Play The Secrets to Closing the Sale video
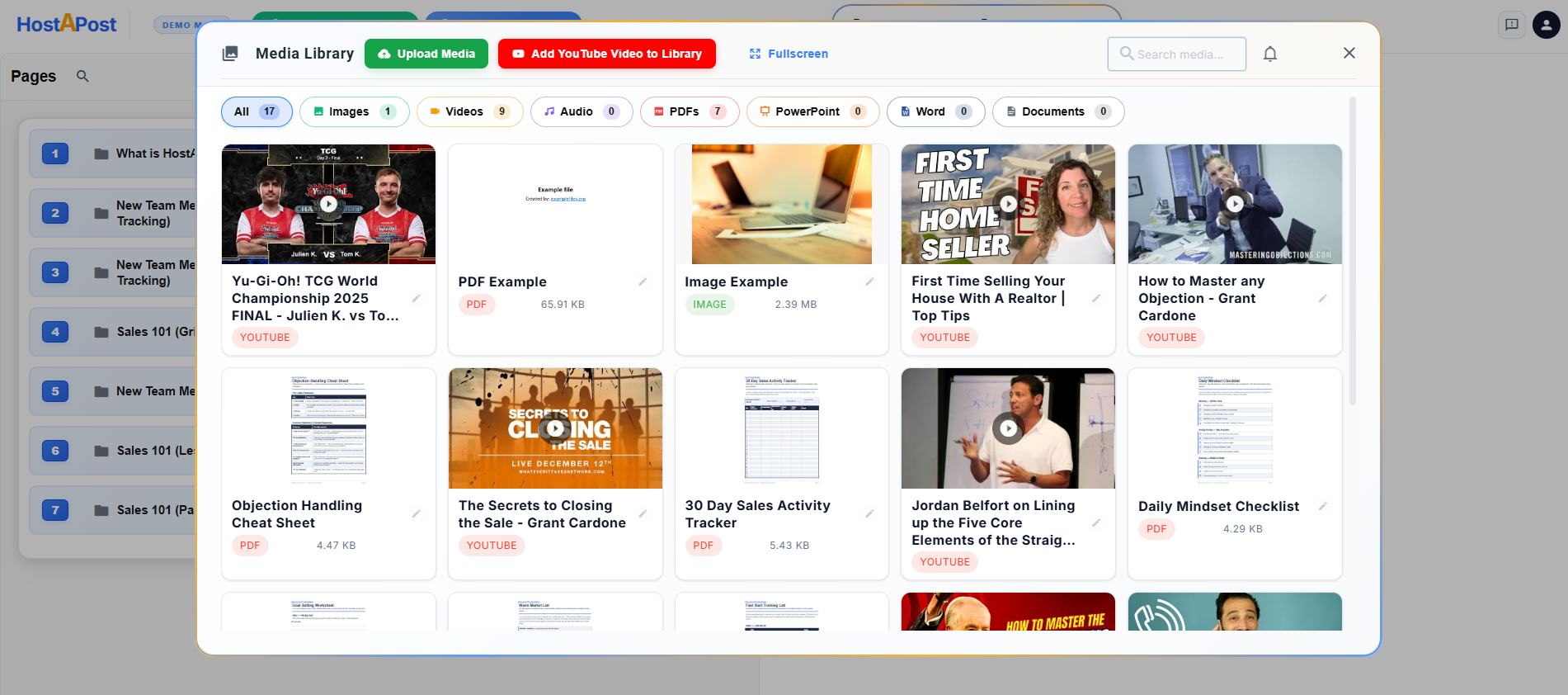The image size is (1568, 695). tap(555, 428)
